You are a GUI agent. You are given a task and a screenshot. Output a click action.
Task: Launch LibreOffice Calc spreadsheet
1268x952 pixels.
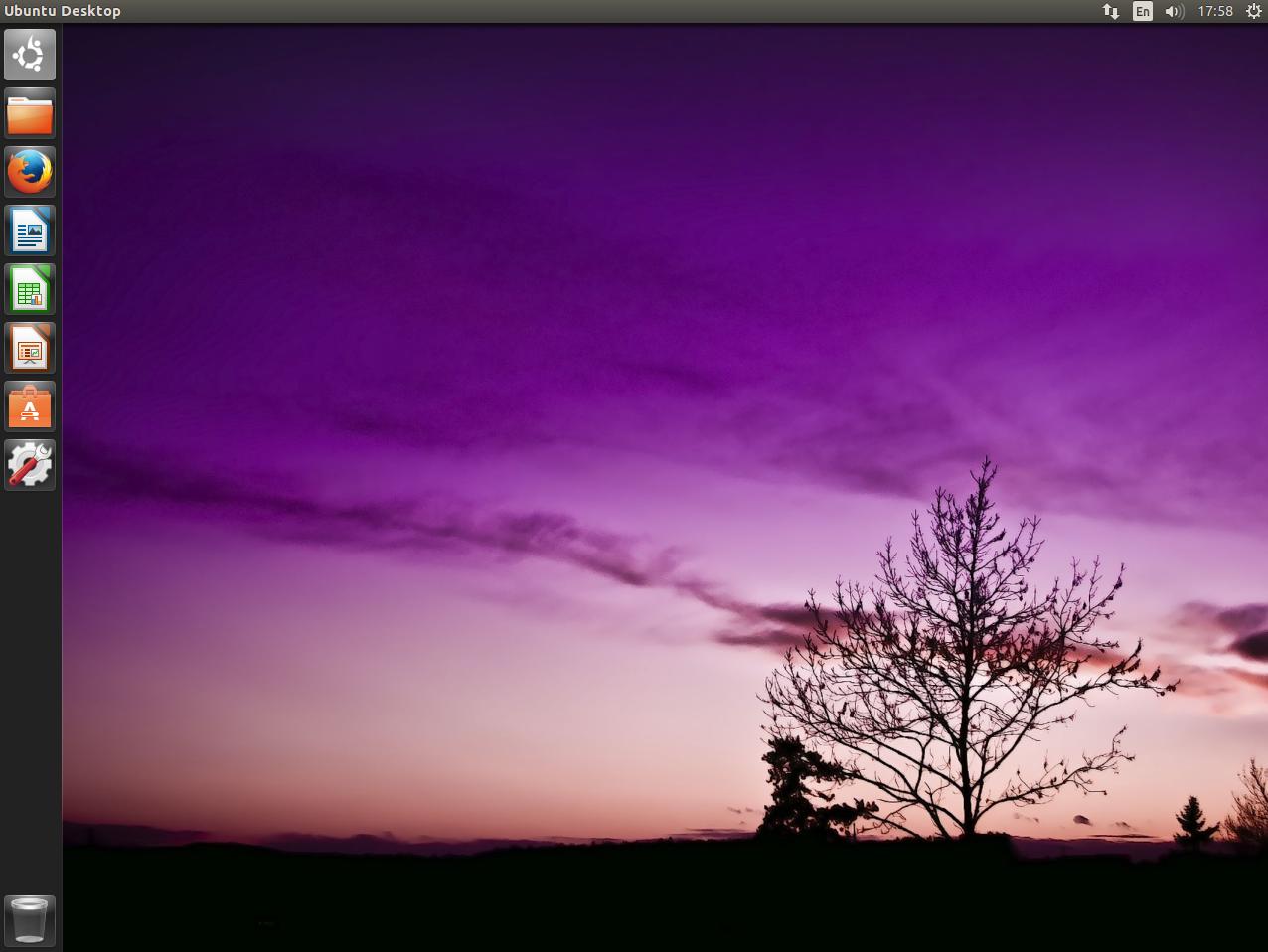[30, 289]
